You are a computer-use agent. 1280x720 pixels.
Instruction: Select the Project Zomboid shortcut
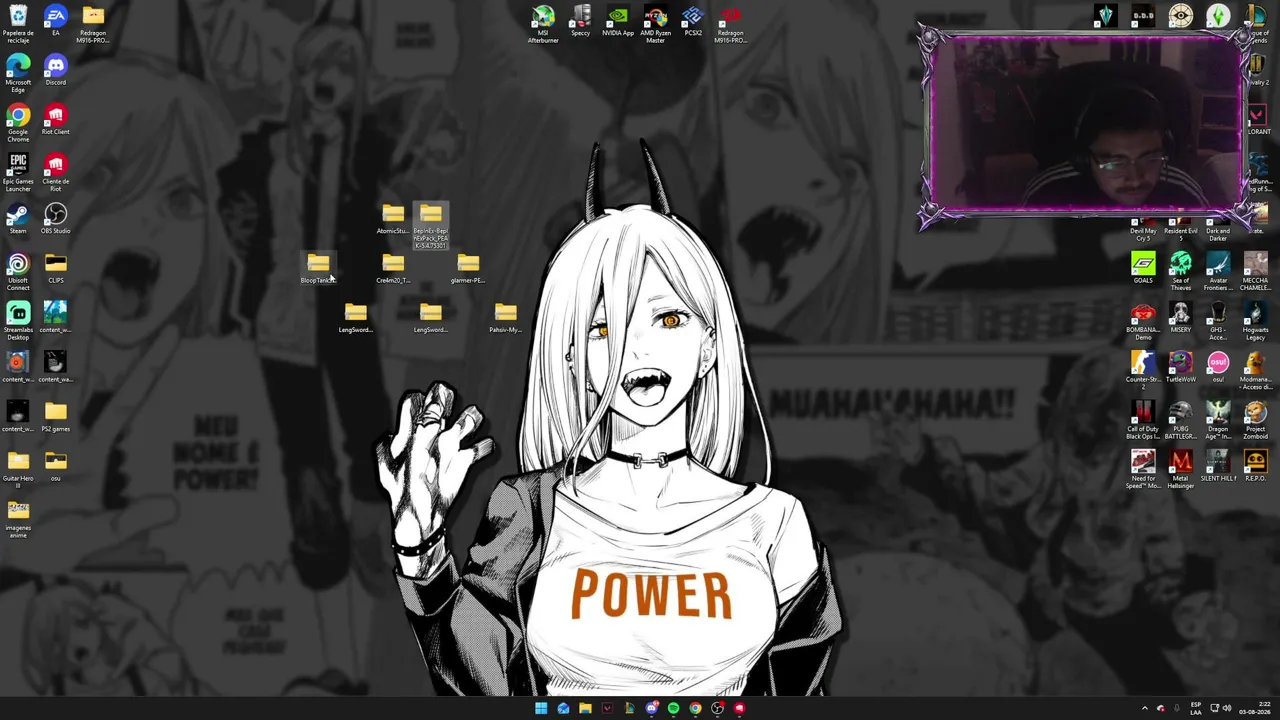click(x=1255, y=421)
